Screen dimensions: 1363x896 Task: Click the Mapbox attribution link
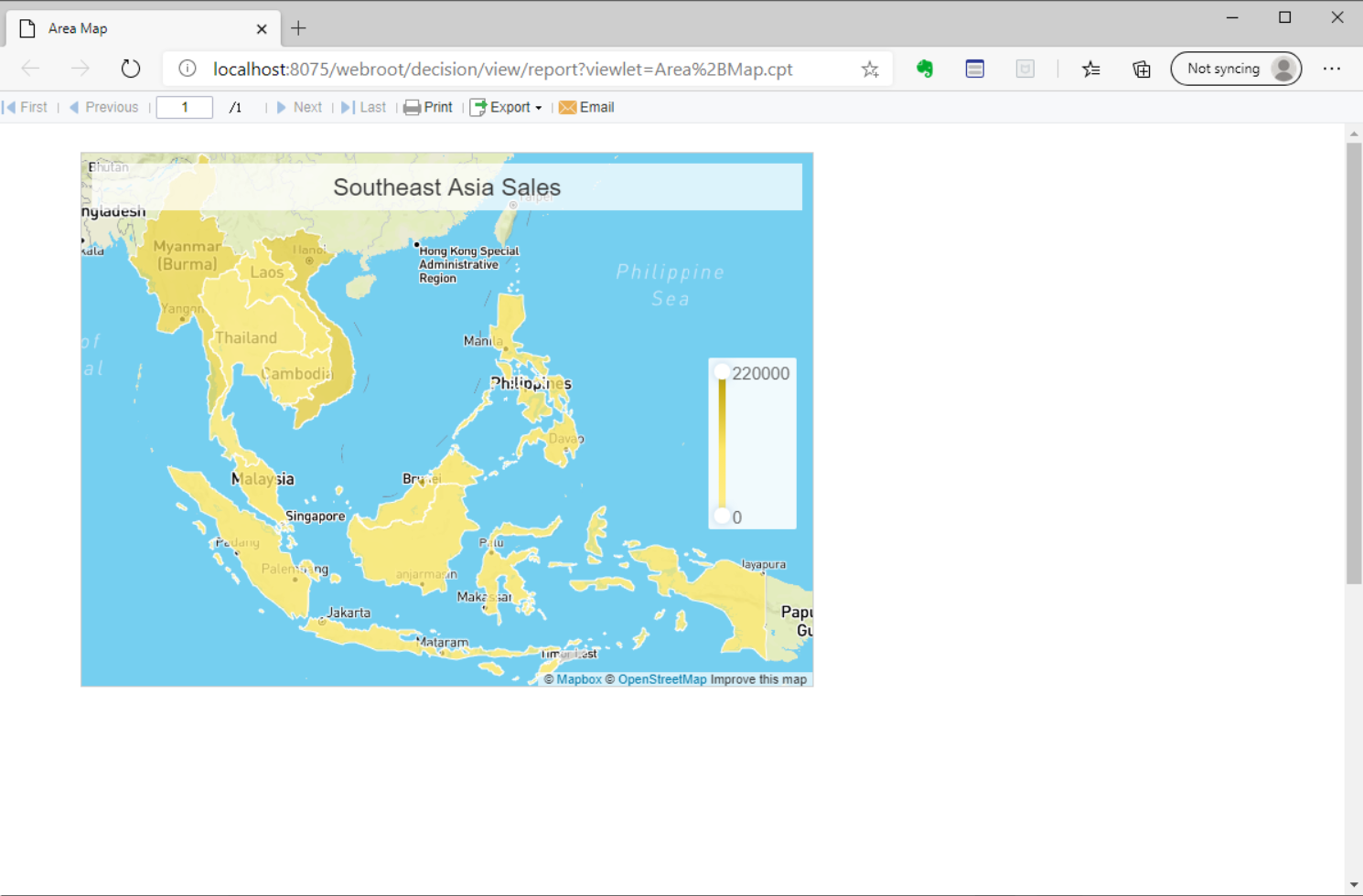578,678
